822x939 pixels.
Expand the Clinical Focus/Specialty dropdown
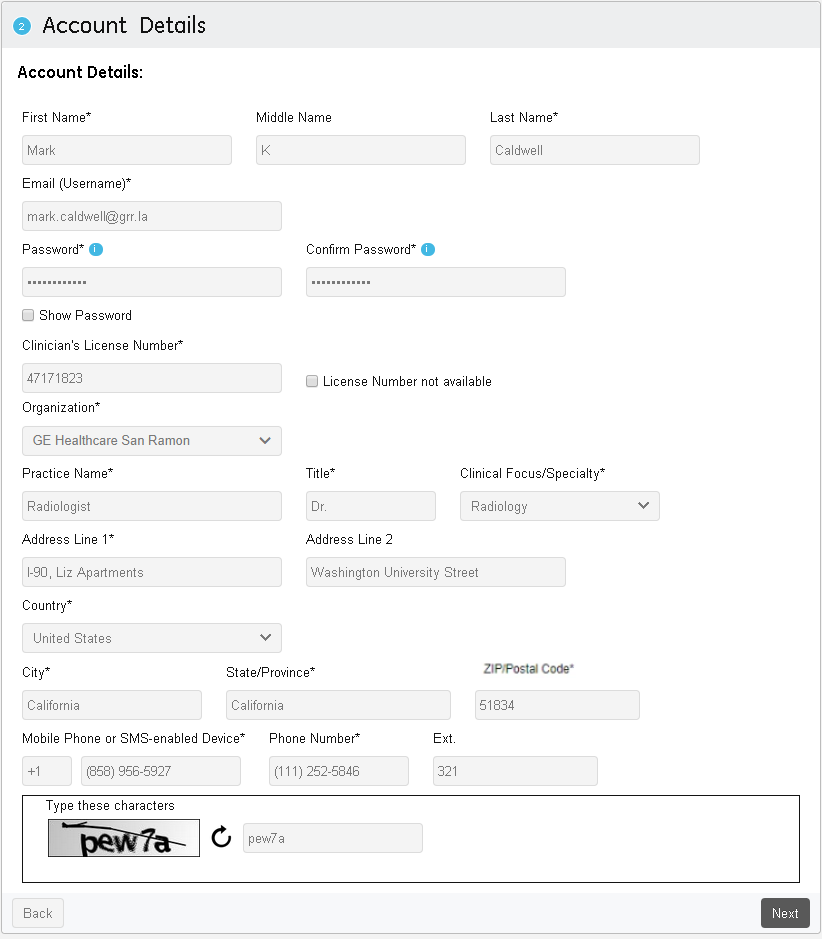(x=559, y=506)
